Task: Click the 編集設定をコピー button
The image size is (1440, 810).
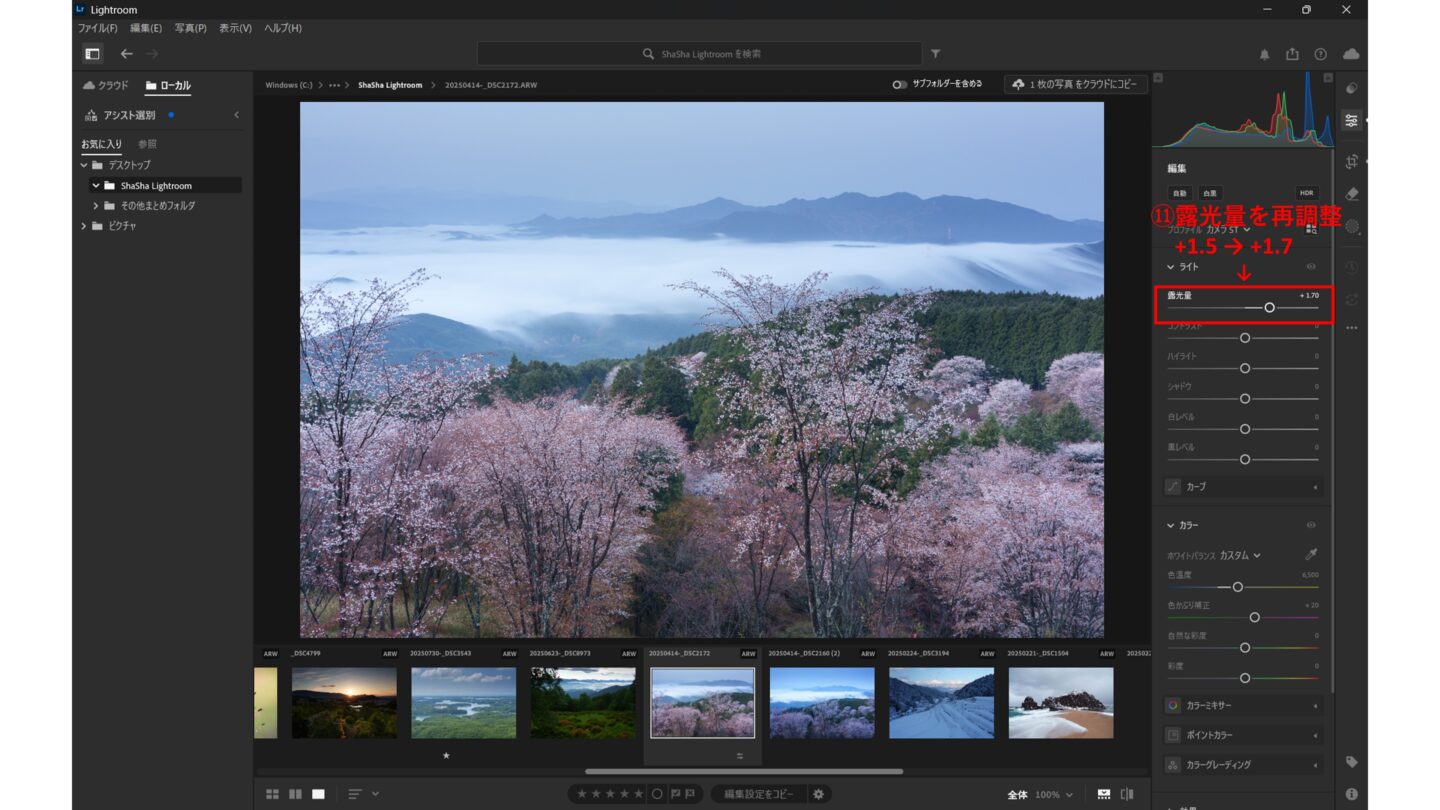Action: click(759, 794)
